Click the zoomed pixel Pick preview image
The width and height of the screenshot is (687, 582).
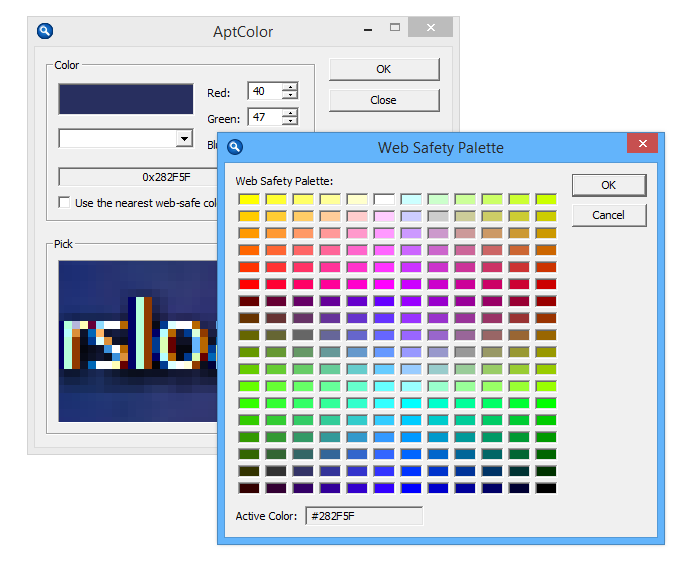point(138,341)
